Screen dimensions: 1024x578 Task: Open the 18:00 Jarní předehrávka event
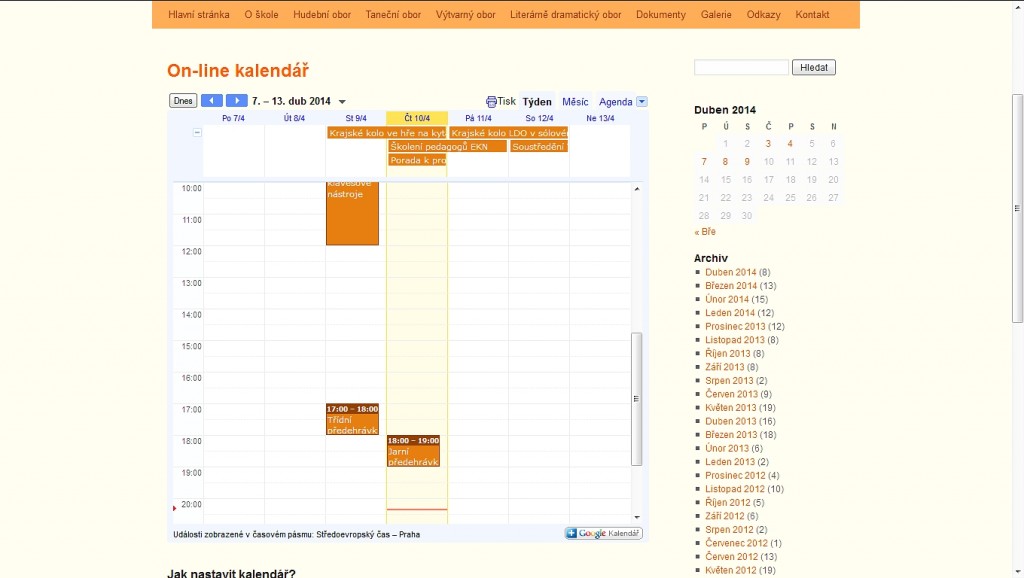click(x=413, y=452)
